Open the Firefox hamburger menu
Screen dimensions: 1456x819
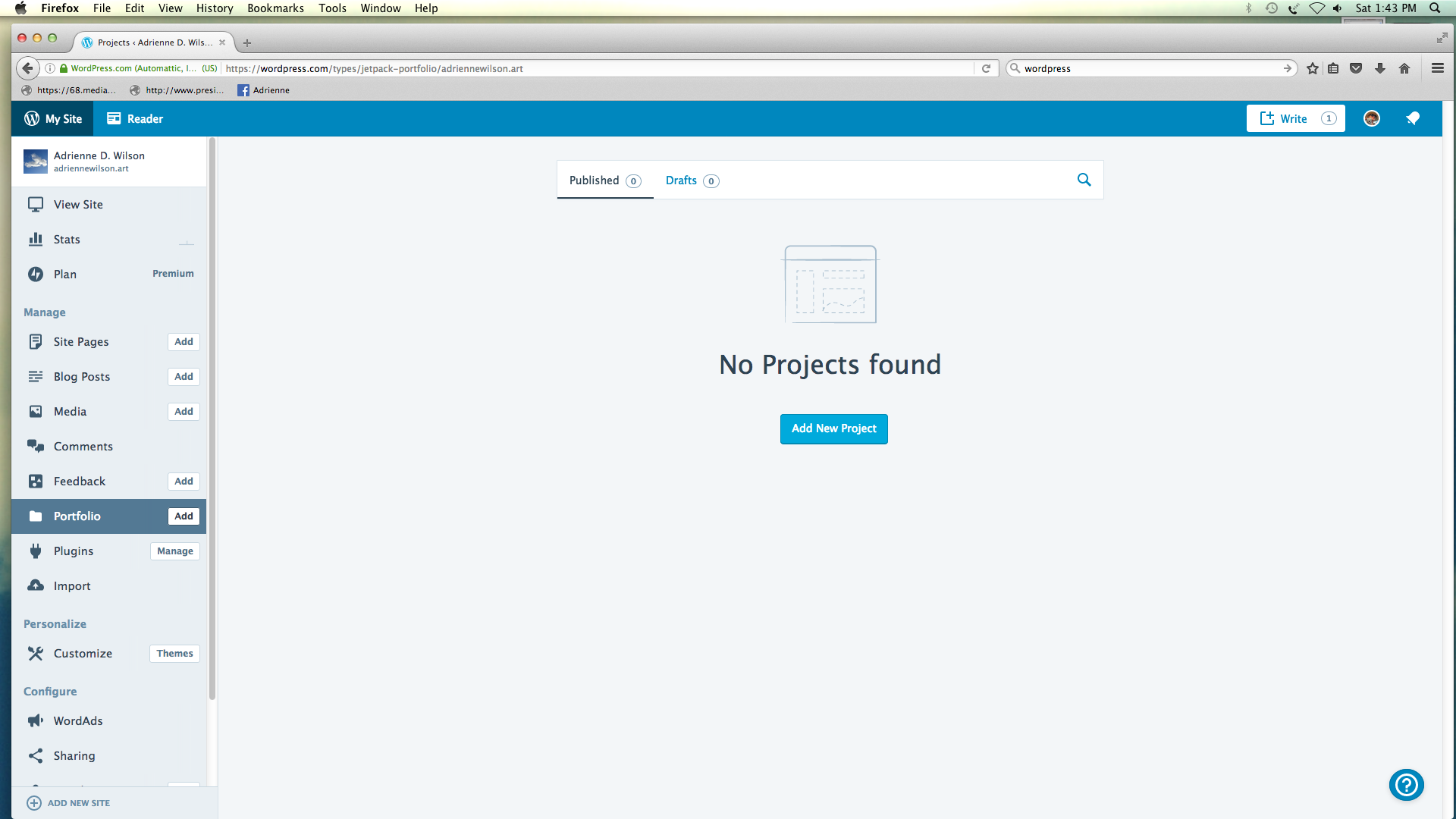(1437, 68)
